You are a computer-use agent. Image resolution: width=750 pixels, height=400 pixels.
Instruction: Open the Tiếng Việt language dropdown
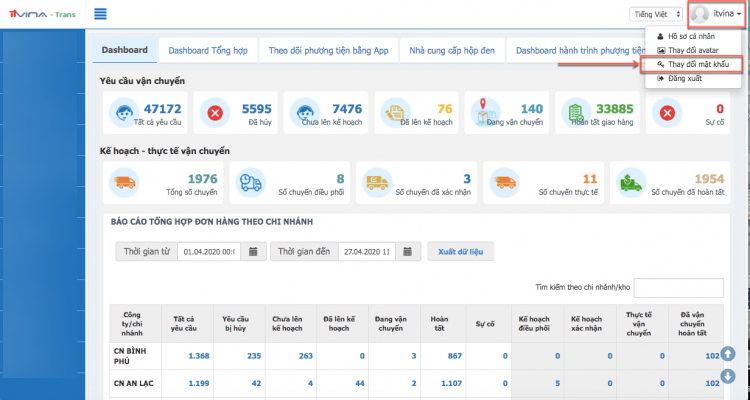656,14
